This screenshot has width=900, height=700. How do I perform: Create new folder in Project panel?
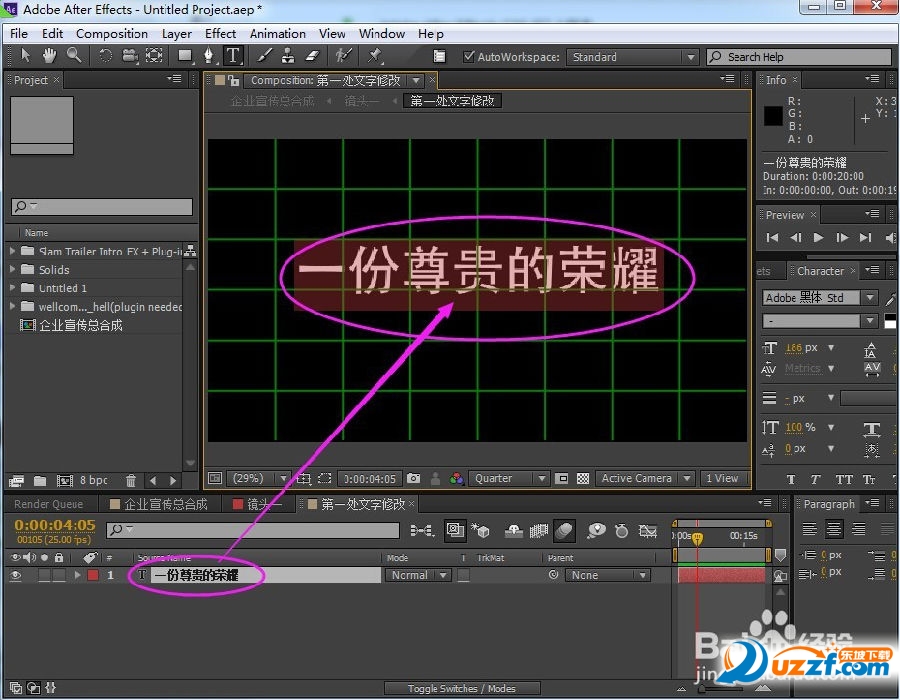pos(40,481)
